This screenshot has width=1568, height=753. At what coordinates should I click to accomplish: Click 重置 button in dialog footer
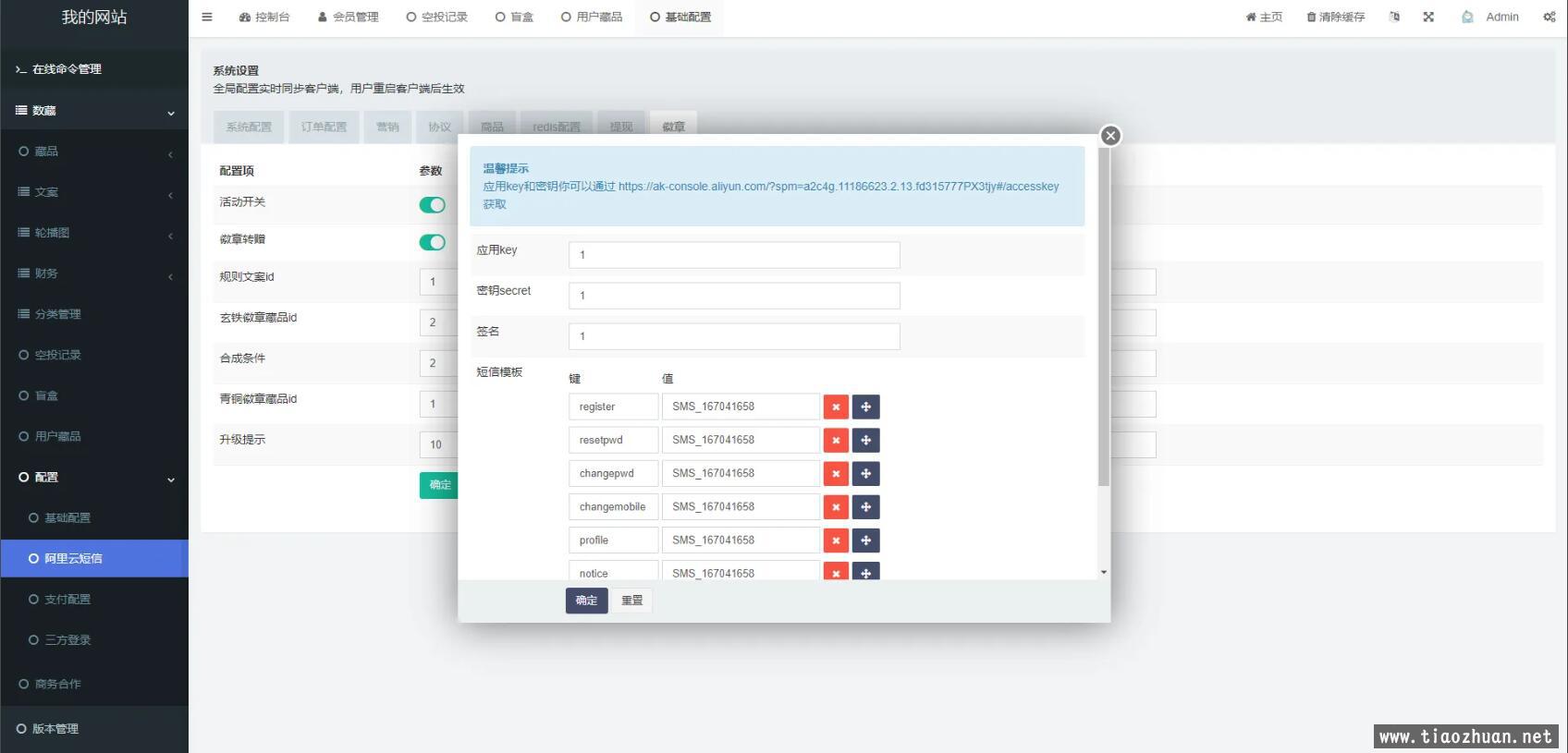click(x=632, y=601)
